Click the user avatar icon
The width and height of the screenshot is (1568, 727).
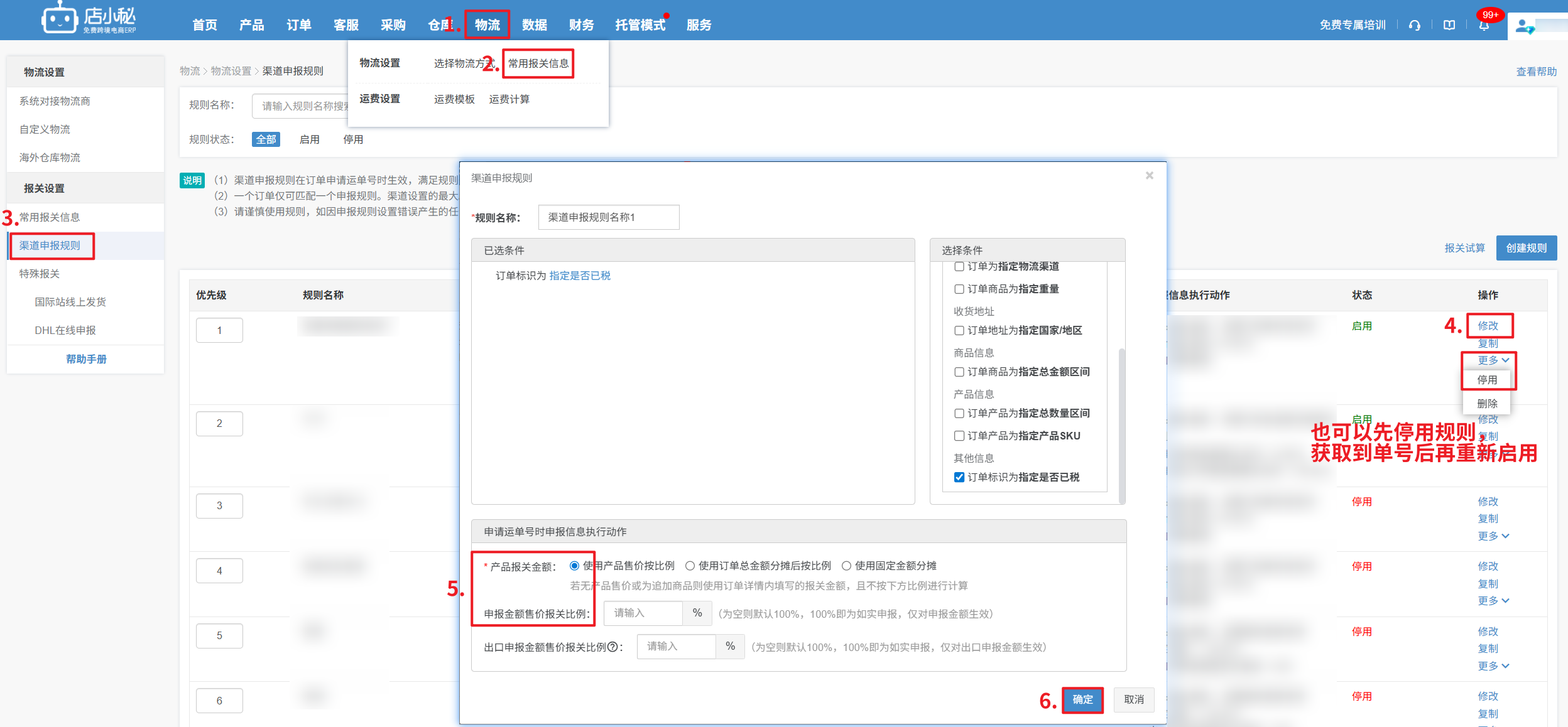point(1523,26)
